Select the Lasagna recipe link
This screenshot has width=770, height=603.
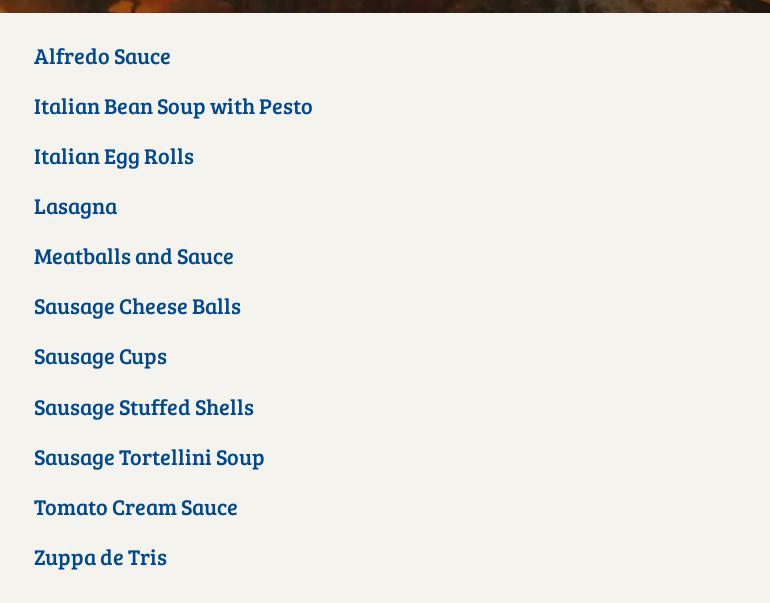point(76,206)
